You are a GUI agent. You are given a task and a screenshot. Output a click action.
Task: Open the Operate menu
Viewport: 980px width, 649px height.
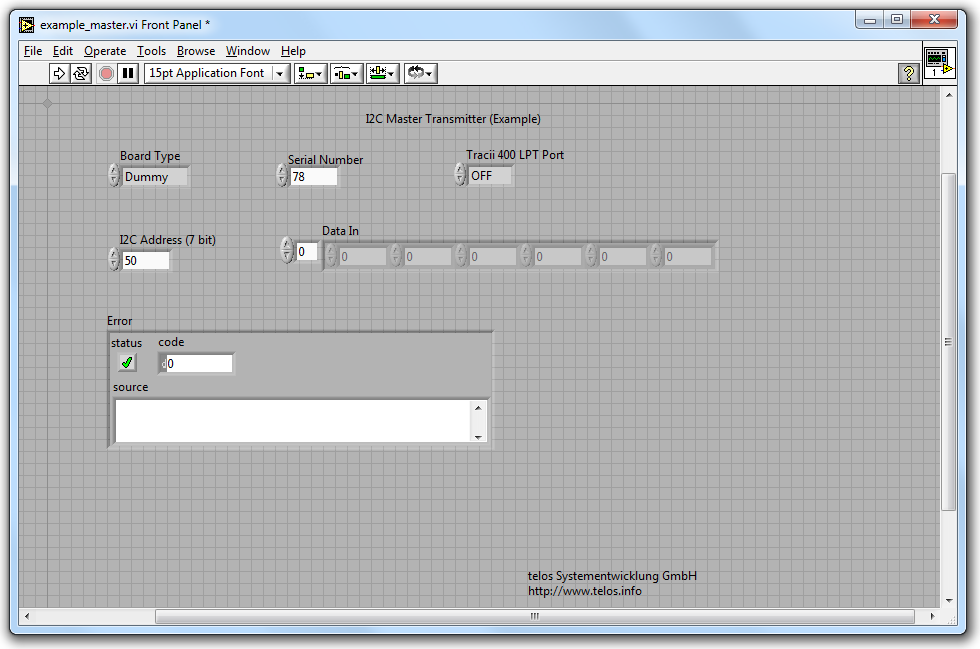click(x=105, y=51)
